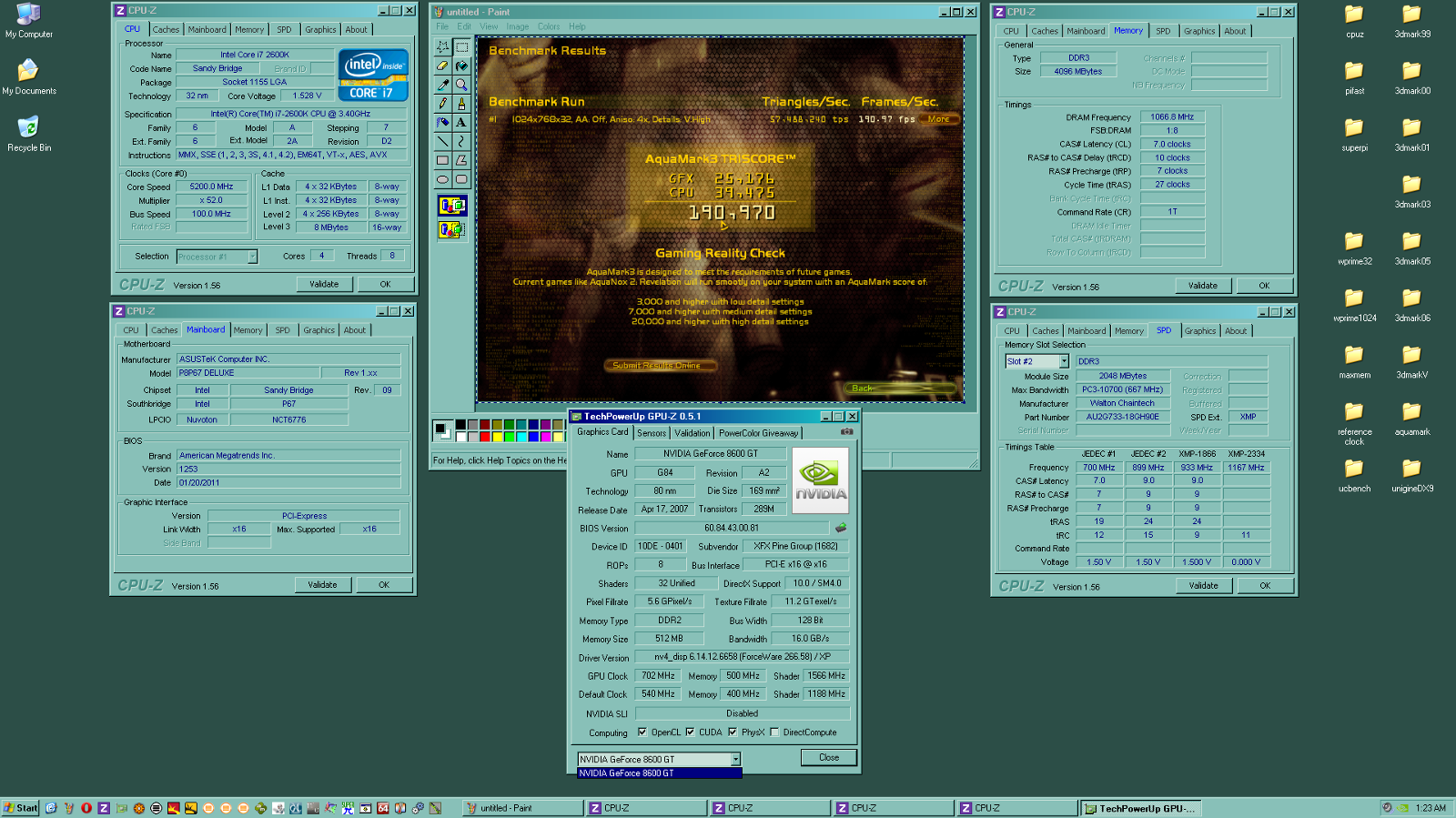Pick the yellow color swatch in Paint palette

point(498,436)
